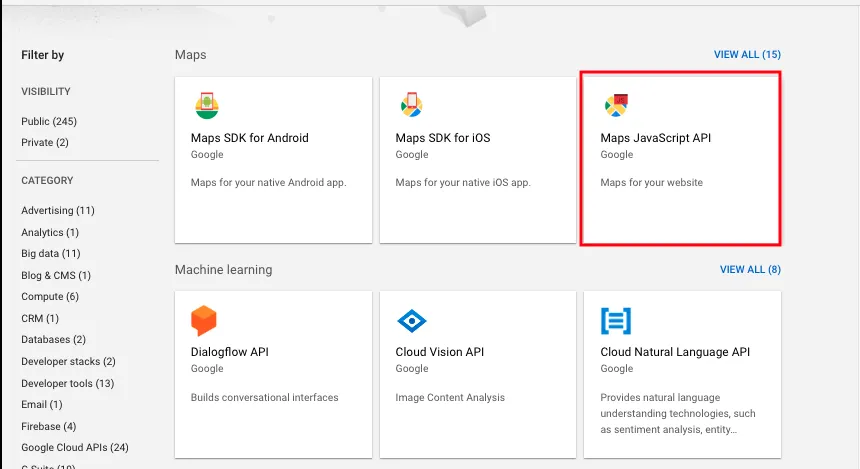The width and height of the screenshot is (860, 469).
Task: Choose the Developer tools category
Action: coord(68,383)
